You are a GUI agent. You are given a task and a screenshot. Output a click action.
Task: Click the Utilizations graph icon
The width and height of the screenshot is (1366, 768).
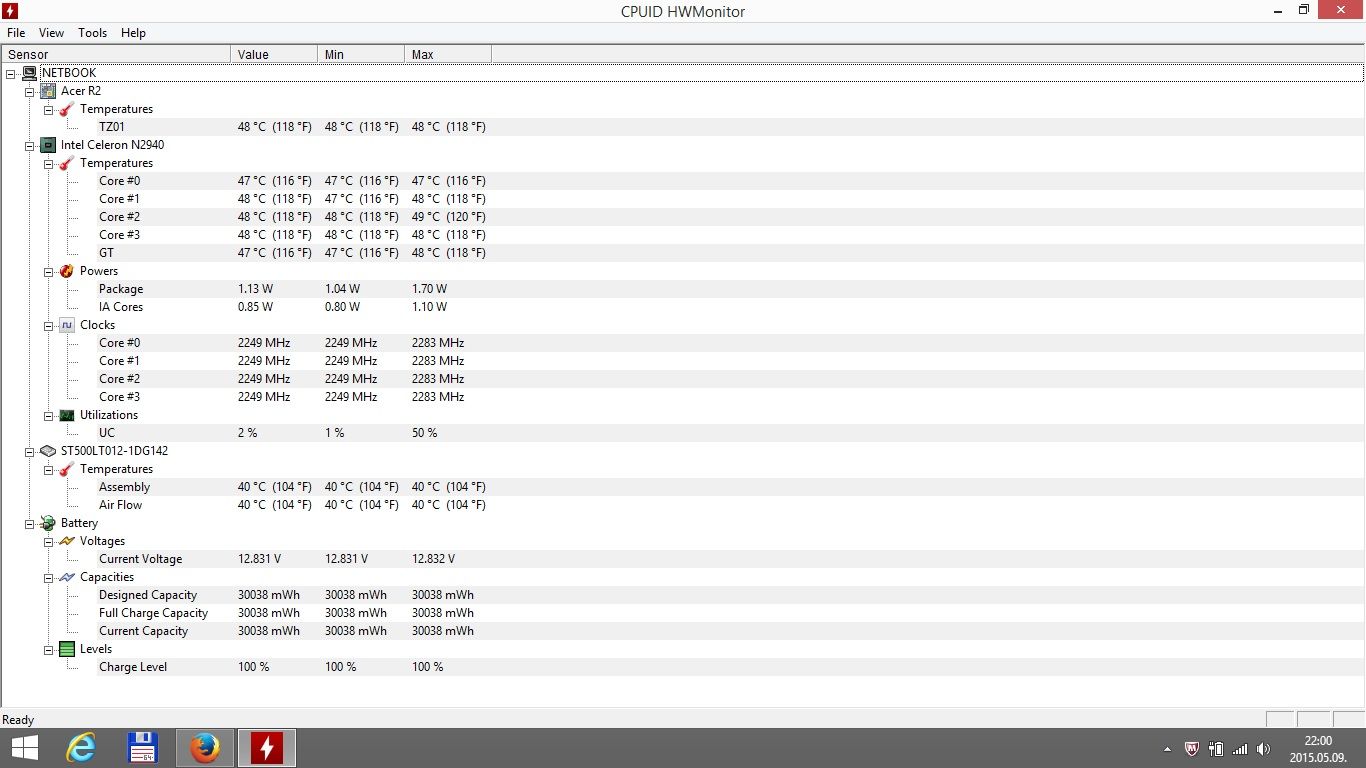pos(67,415)
